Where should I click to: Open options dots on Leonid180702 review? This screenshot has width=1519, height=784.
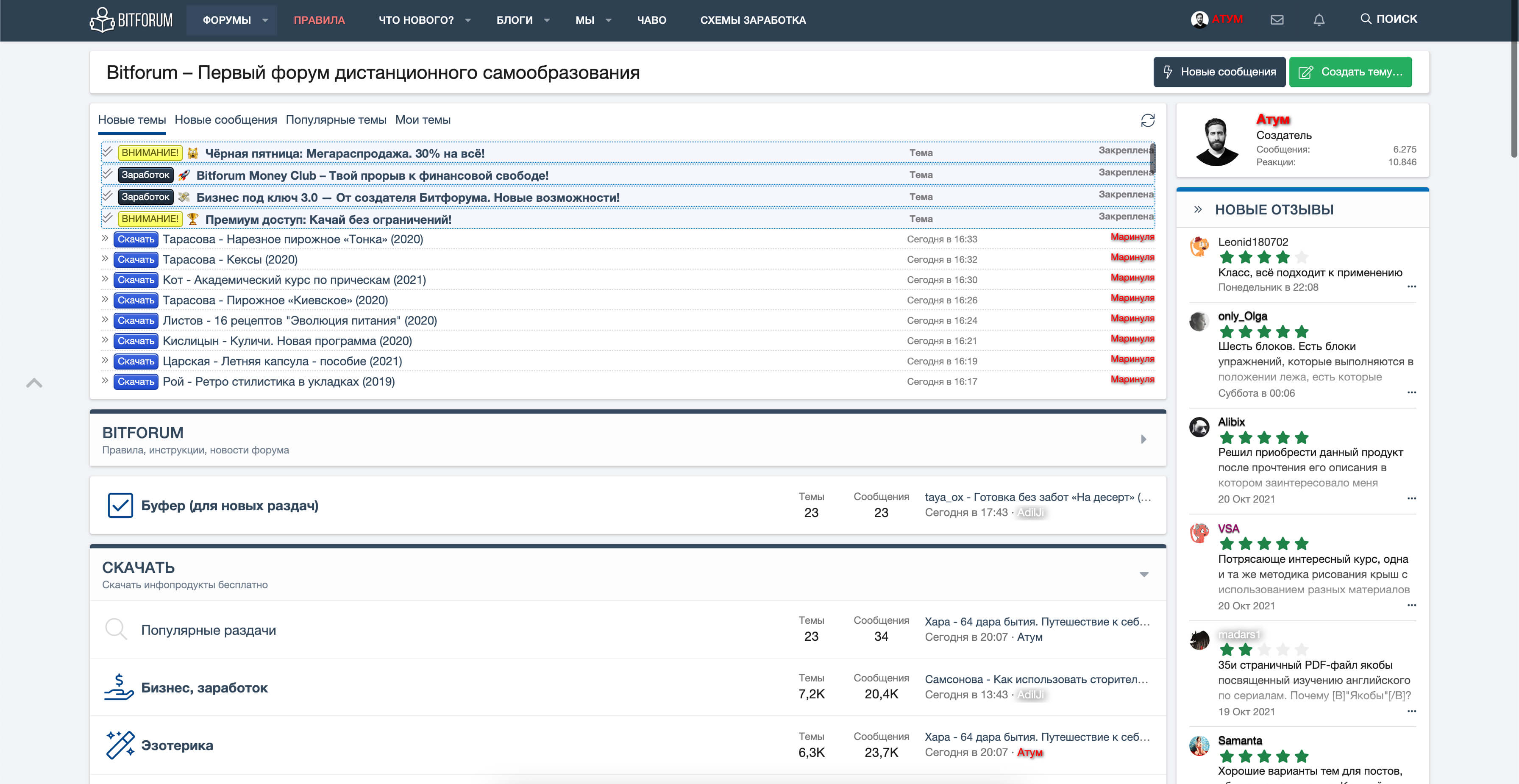(1412, 286)
